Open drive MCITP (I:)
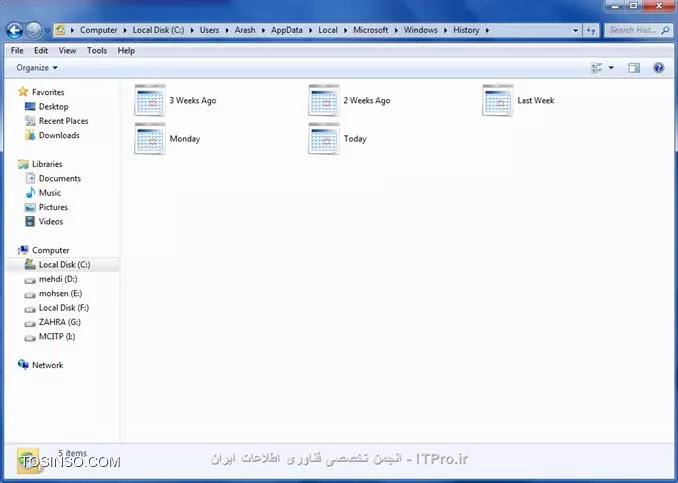The width and height of the screenshot is (678, 483). (50, 336)
